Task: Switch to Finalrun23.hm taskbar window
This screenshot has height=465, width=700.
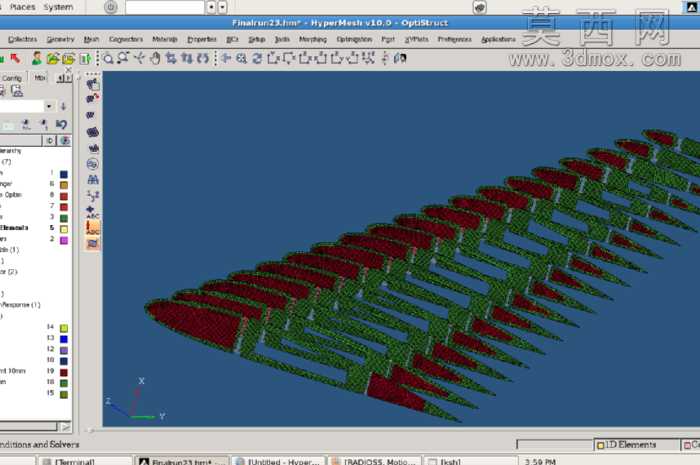Action: tap(181, 461)
